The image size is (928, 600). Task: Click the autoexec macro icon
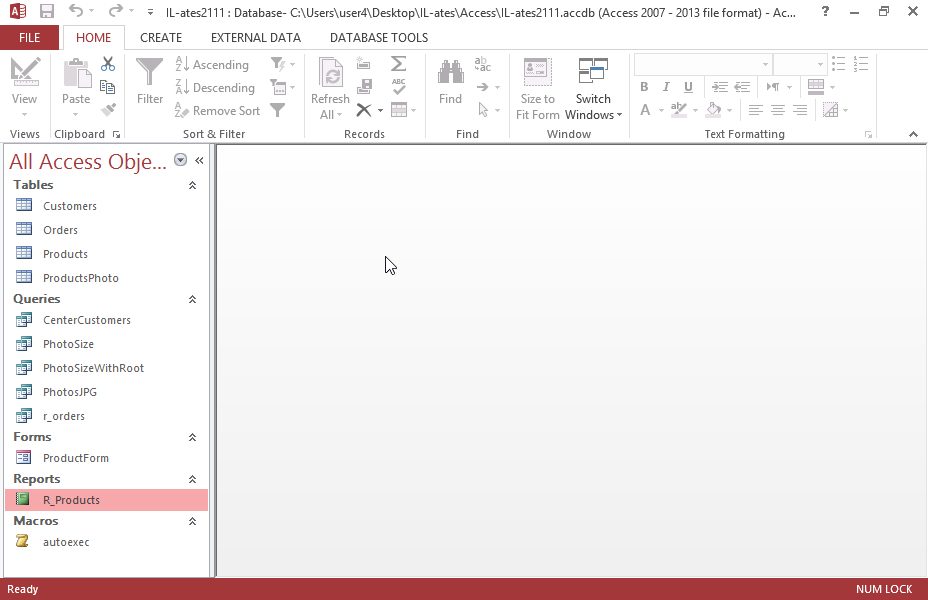[x=22, y=541]
